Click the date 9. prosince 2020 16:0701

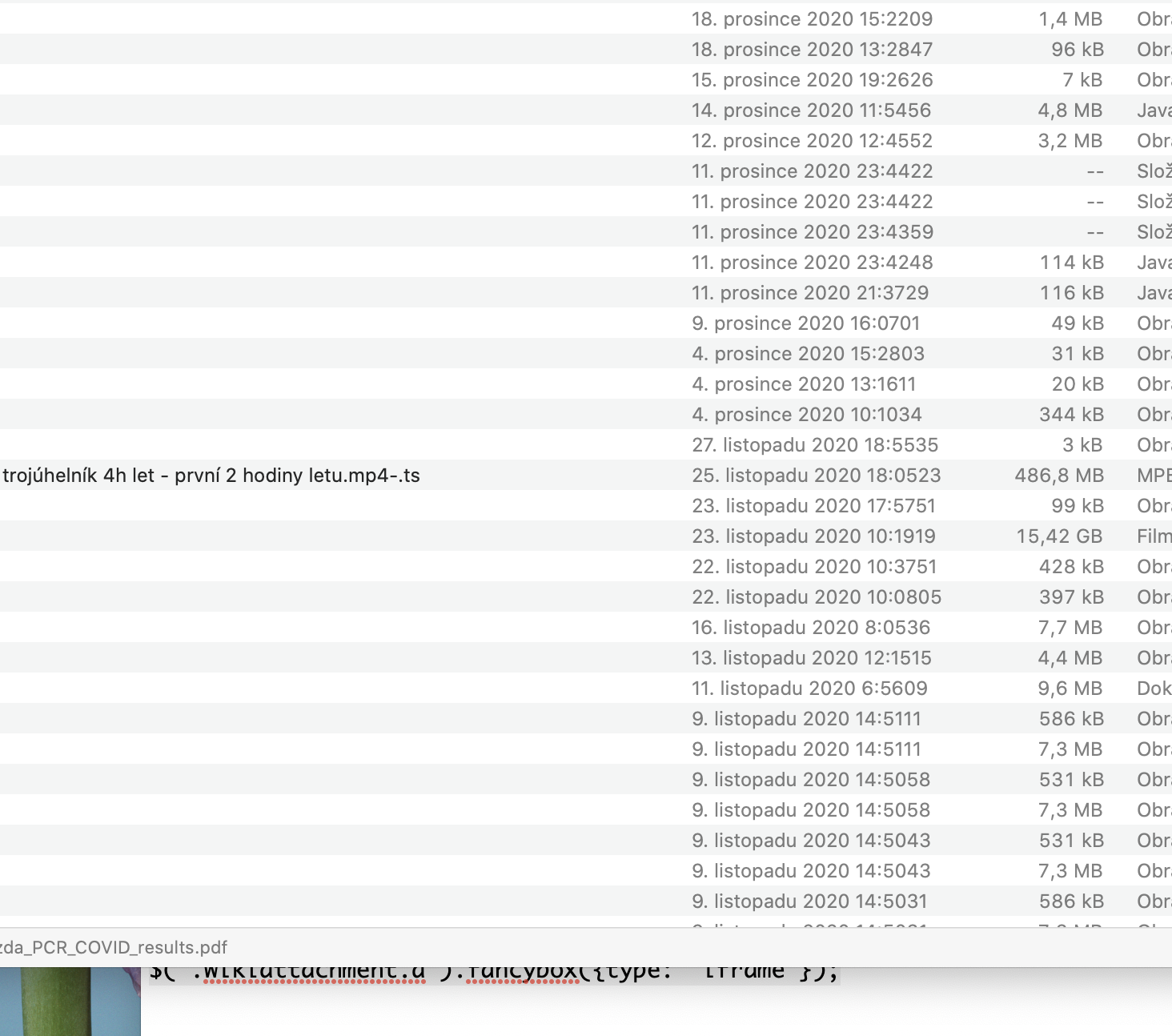pyautogui.click(x=806, y=323)
